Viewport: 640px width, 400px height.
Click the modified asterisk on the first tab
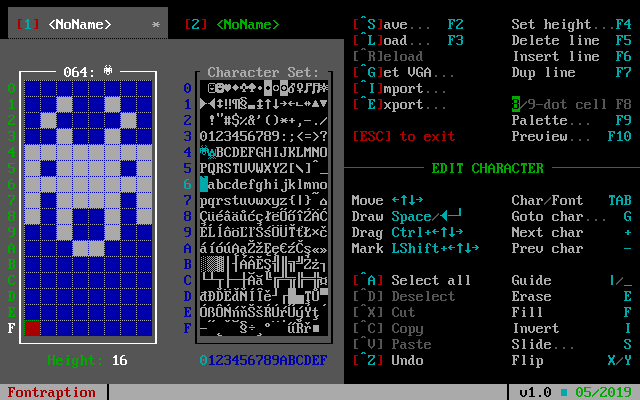[x=155, y=24]
